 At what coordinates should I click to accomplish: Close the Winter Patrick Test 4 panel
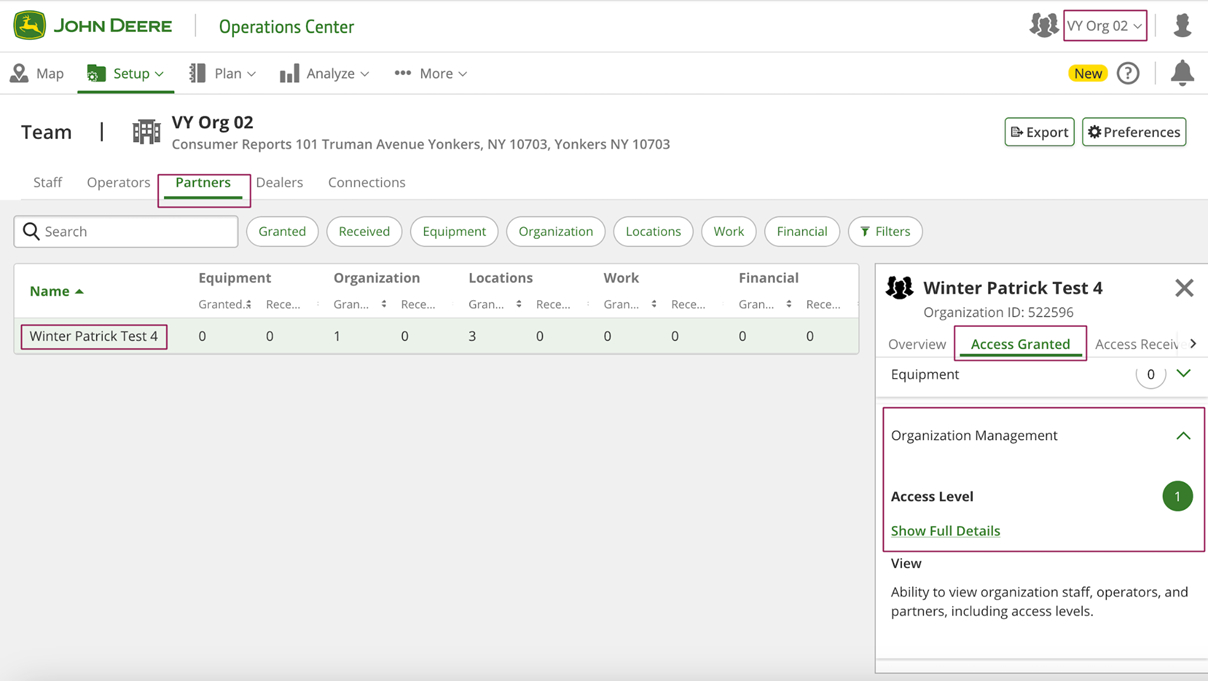click(1184, 288)
